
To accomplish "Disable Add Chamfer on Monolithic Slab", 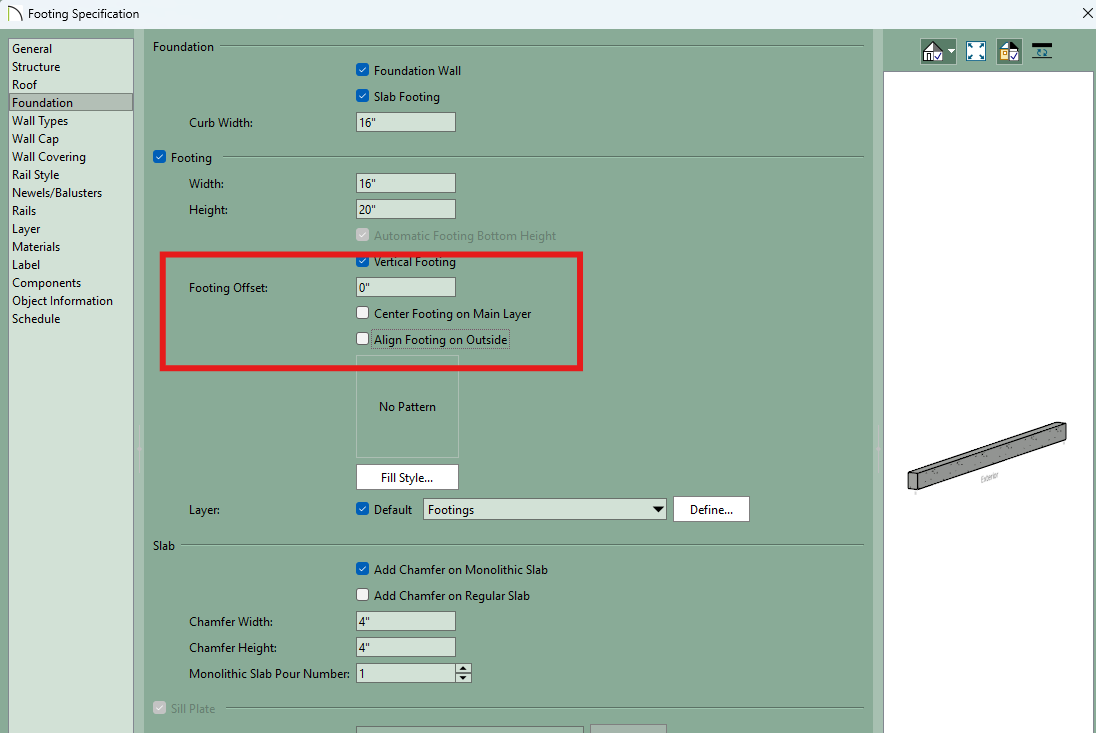I will [363, 569].
